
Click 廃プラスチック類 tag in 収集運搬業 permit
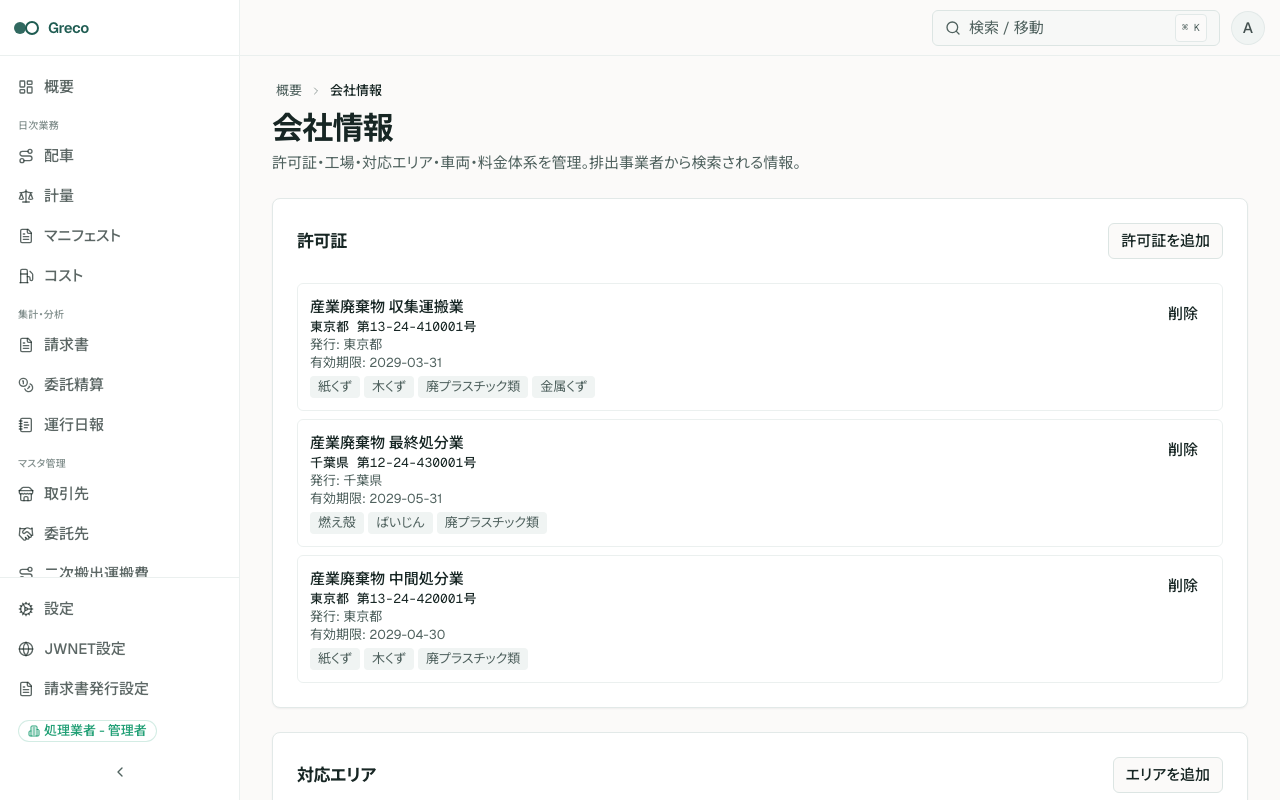click(x=473, y=387)
